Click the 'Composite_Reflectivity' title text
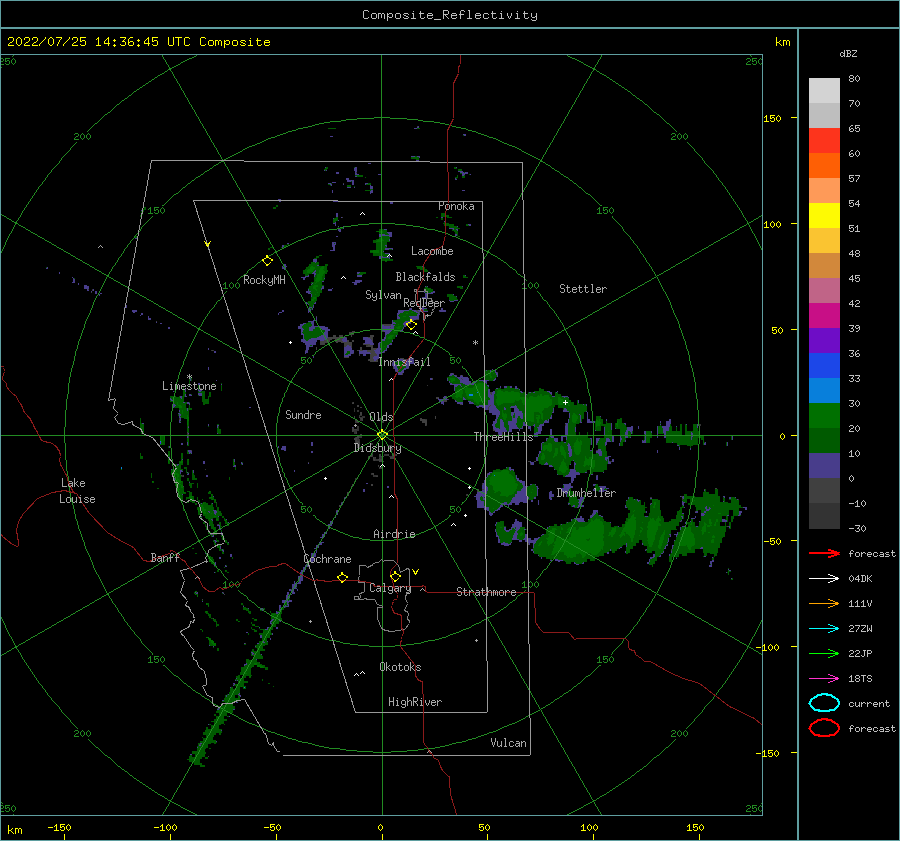This screenshot has height=841, width=900. [450, 15]
